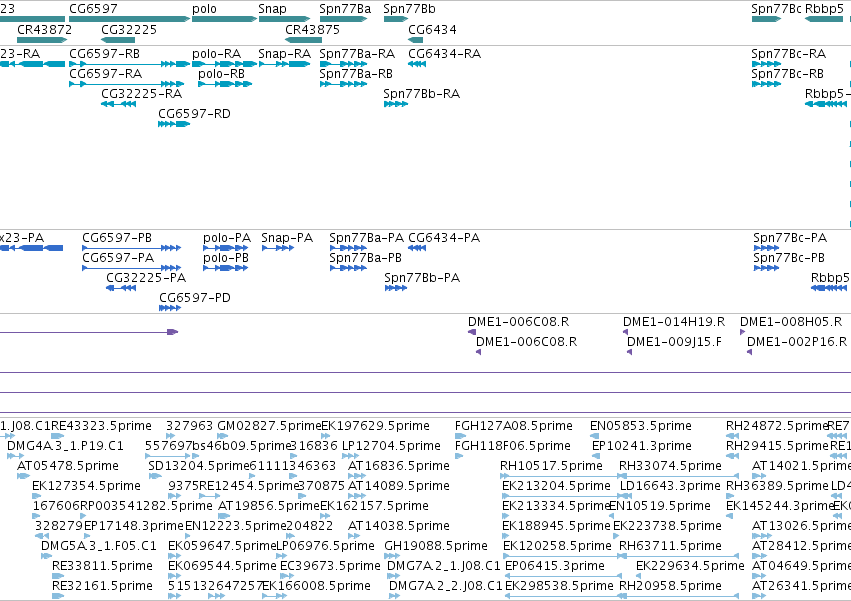Open protein CG6597-PD label
This screenshot has height=601, width=851.
195,298
